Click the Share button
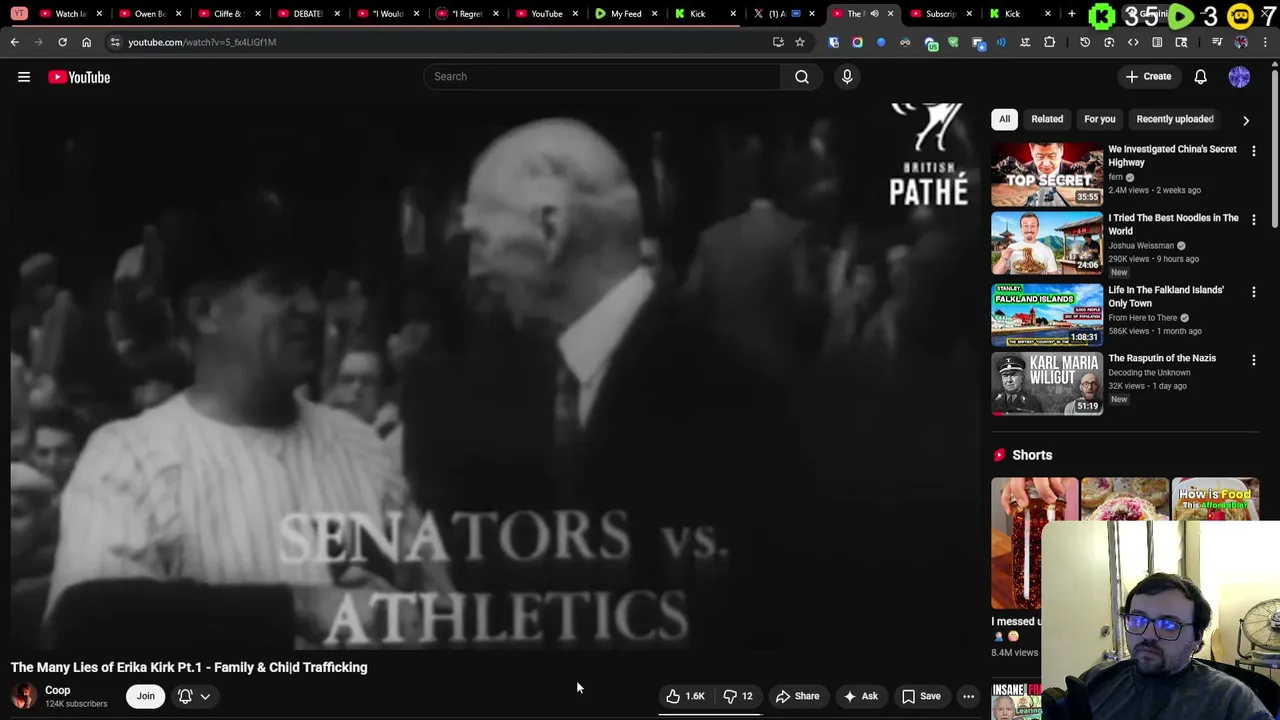This screenshot has height=720, width=1280. click(797, 696)
